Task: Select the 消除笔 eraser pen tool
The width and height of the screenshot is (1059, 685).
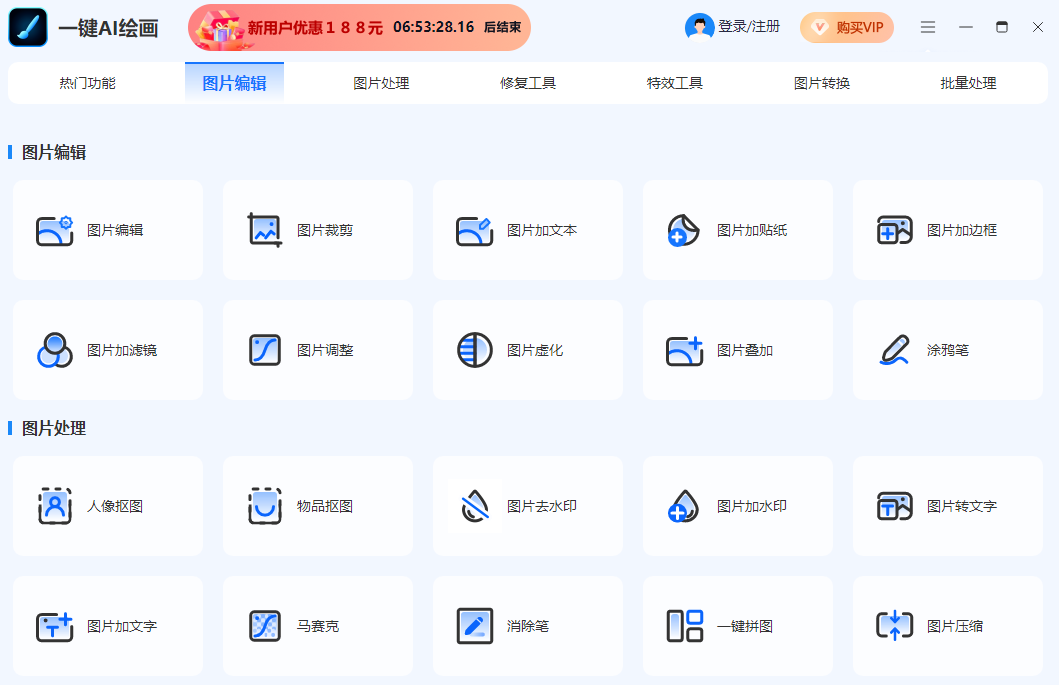Action: [x=527, y=625]
